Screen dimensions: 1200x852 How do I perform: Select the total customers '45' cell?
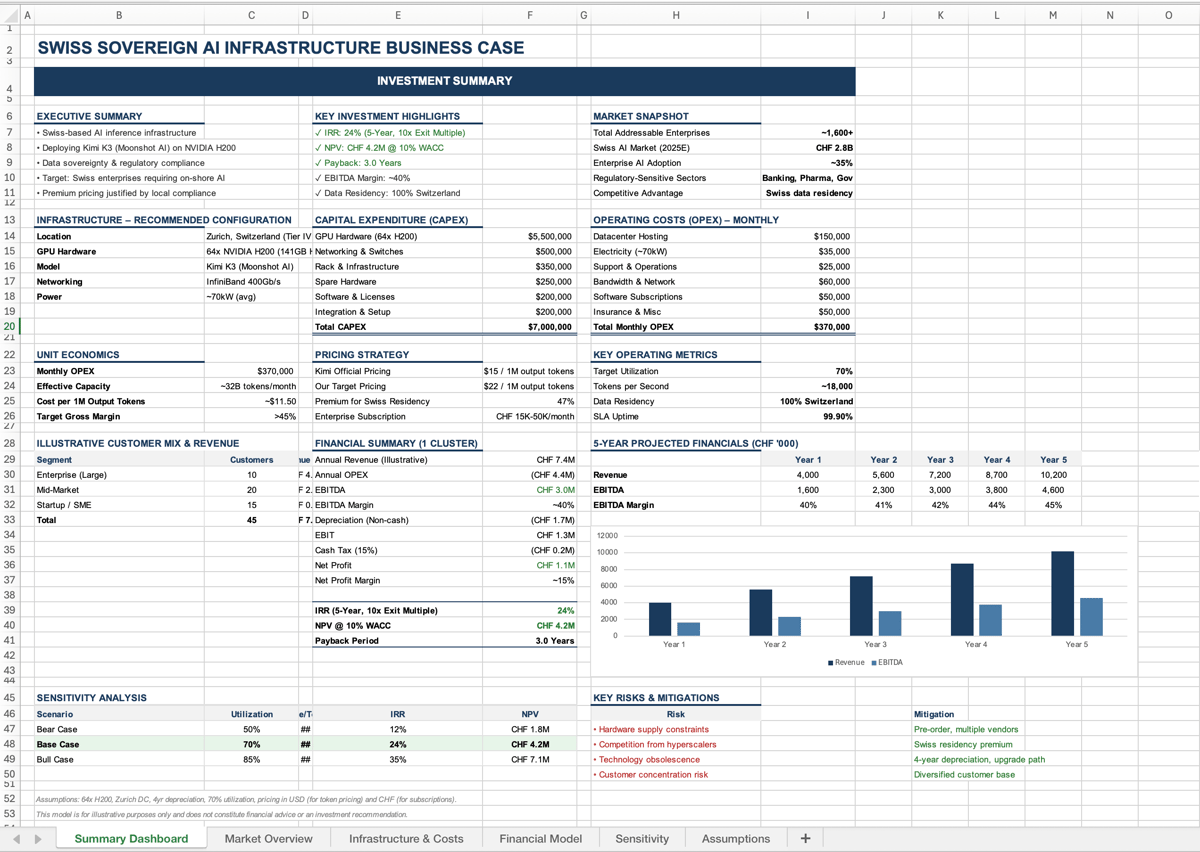point(251,520)
